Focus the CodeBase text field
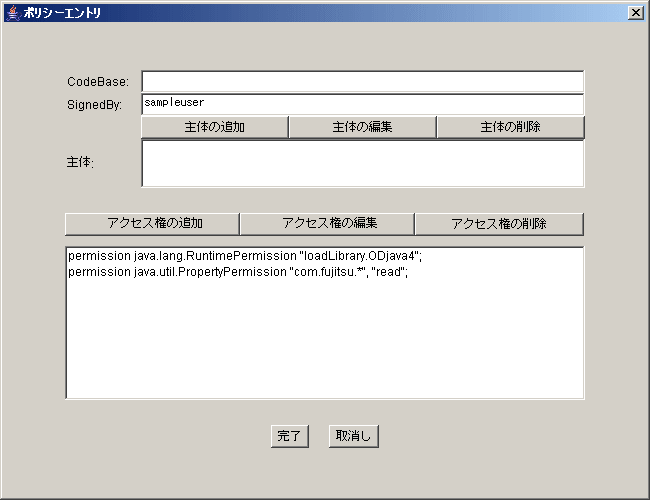650x500 pixels. [362, 81]
